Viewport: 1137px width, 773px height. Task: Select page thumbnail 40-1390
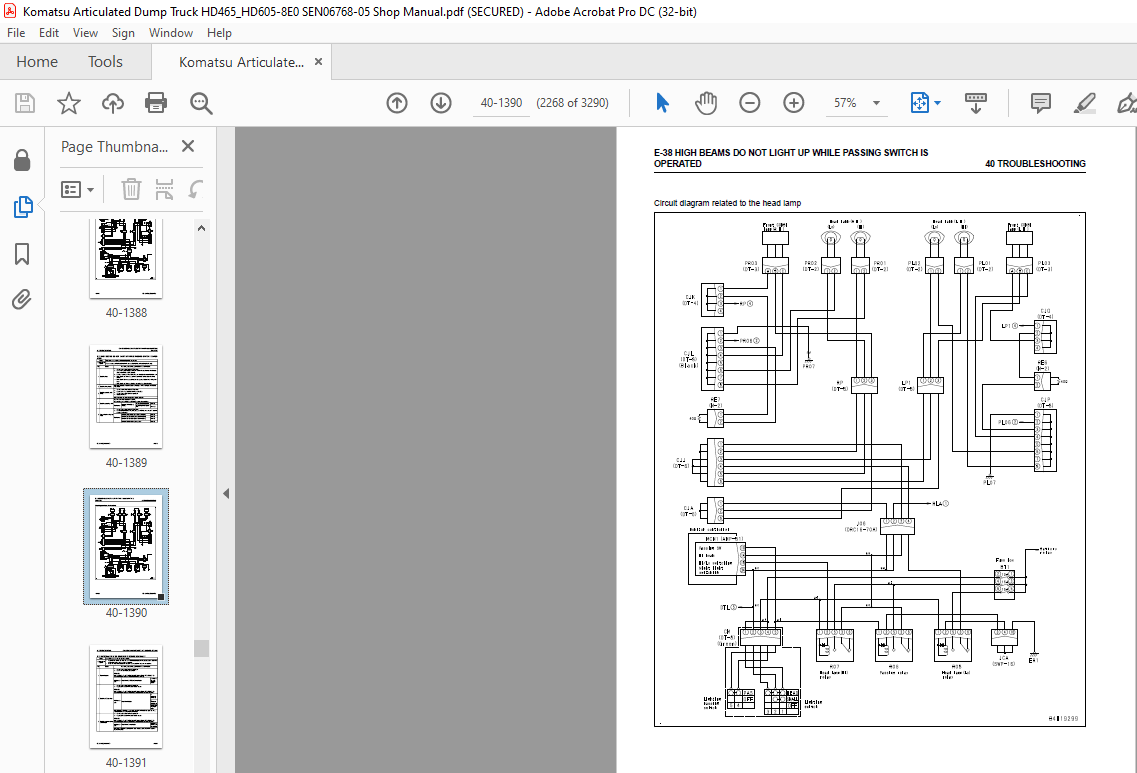click(x=126, y=546)
